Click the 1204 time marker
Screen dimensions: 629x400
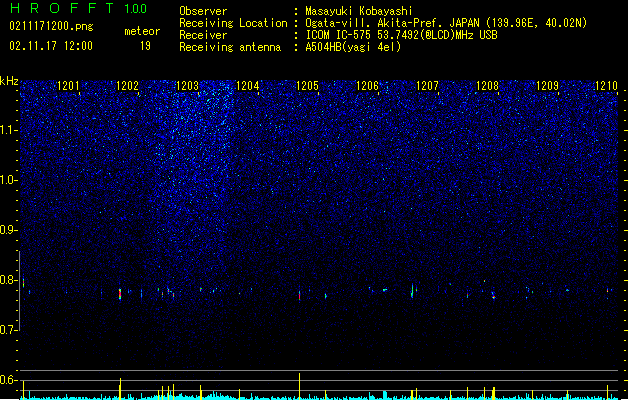click(x=248, y=85)
